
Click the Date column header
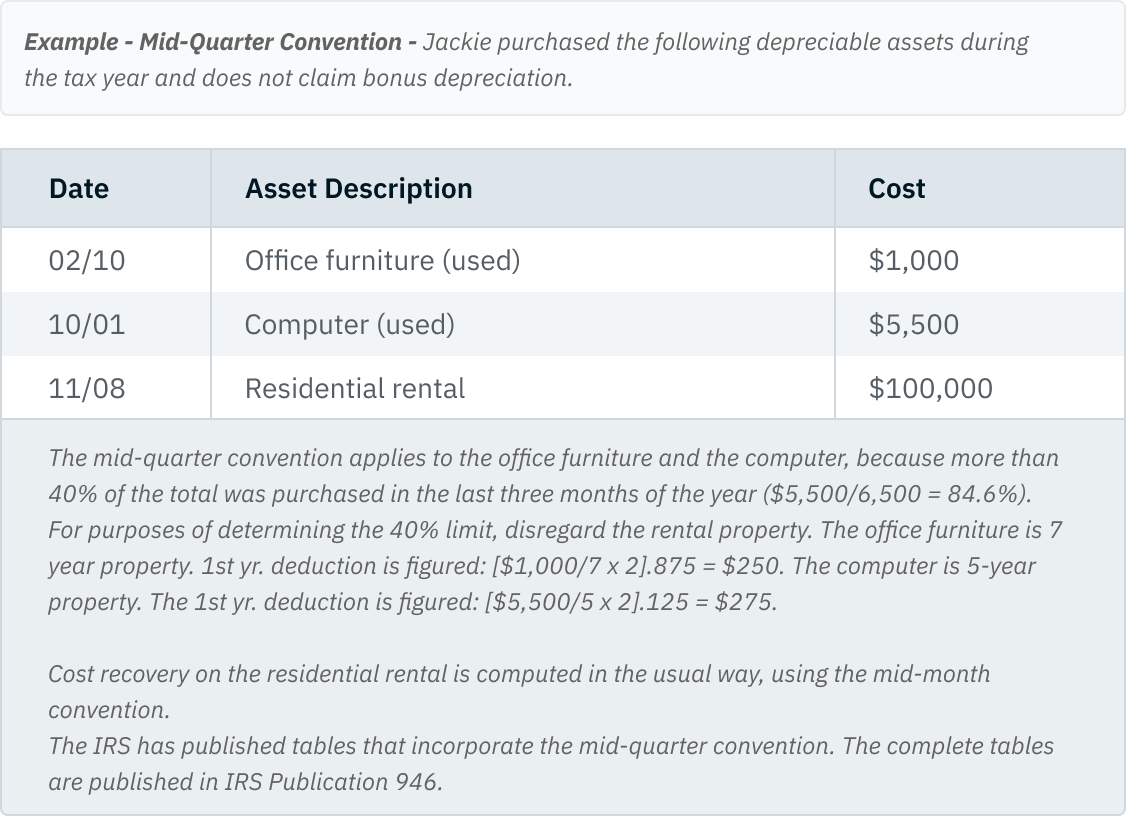coord(79,188)
